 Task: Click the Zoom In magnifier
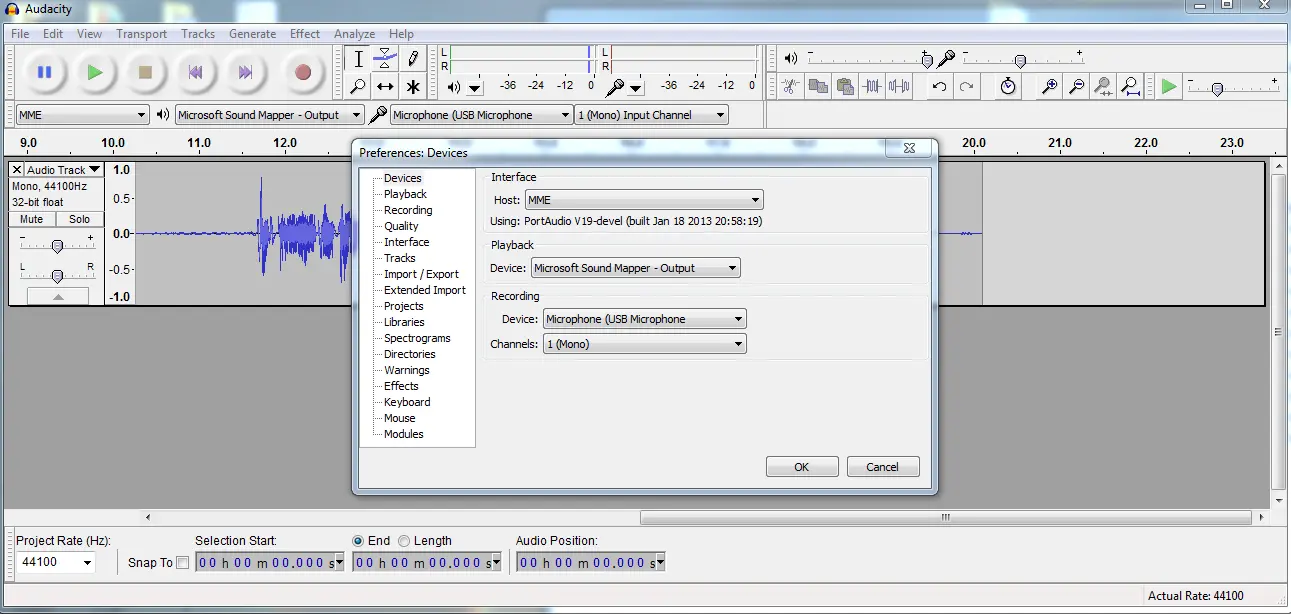[x=1049, y=86]
